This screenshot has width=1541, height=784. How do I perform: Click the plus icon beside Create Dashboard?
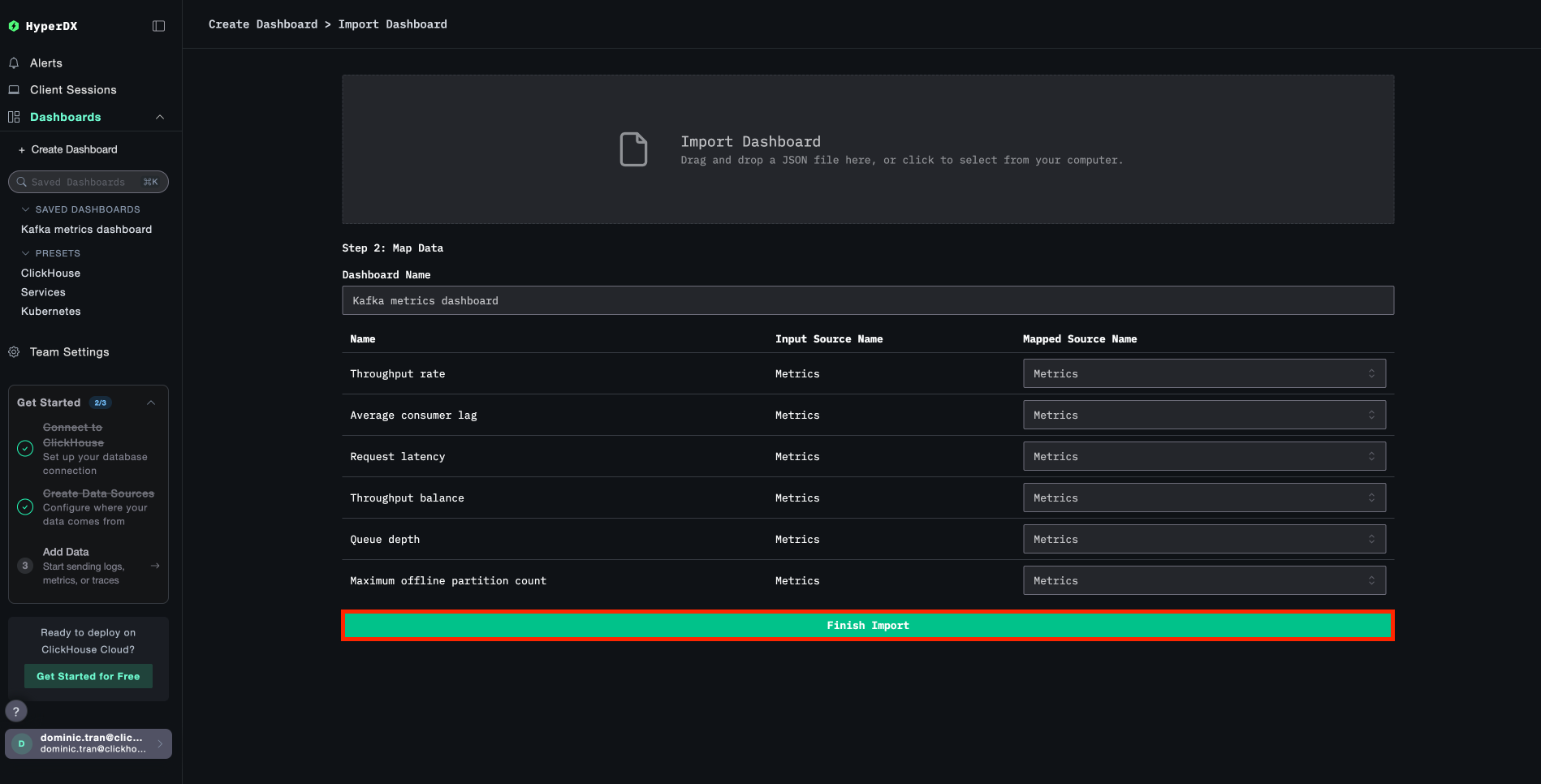click(20, 149)
